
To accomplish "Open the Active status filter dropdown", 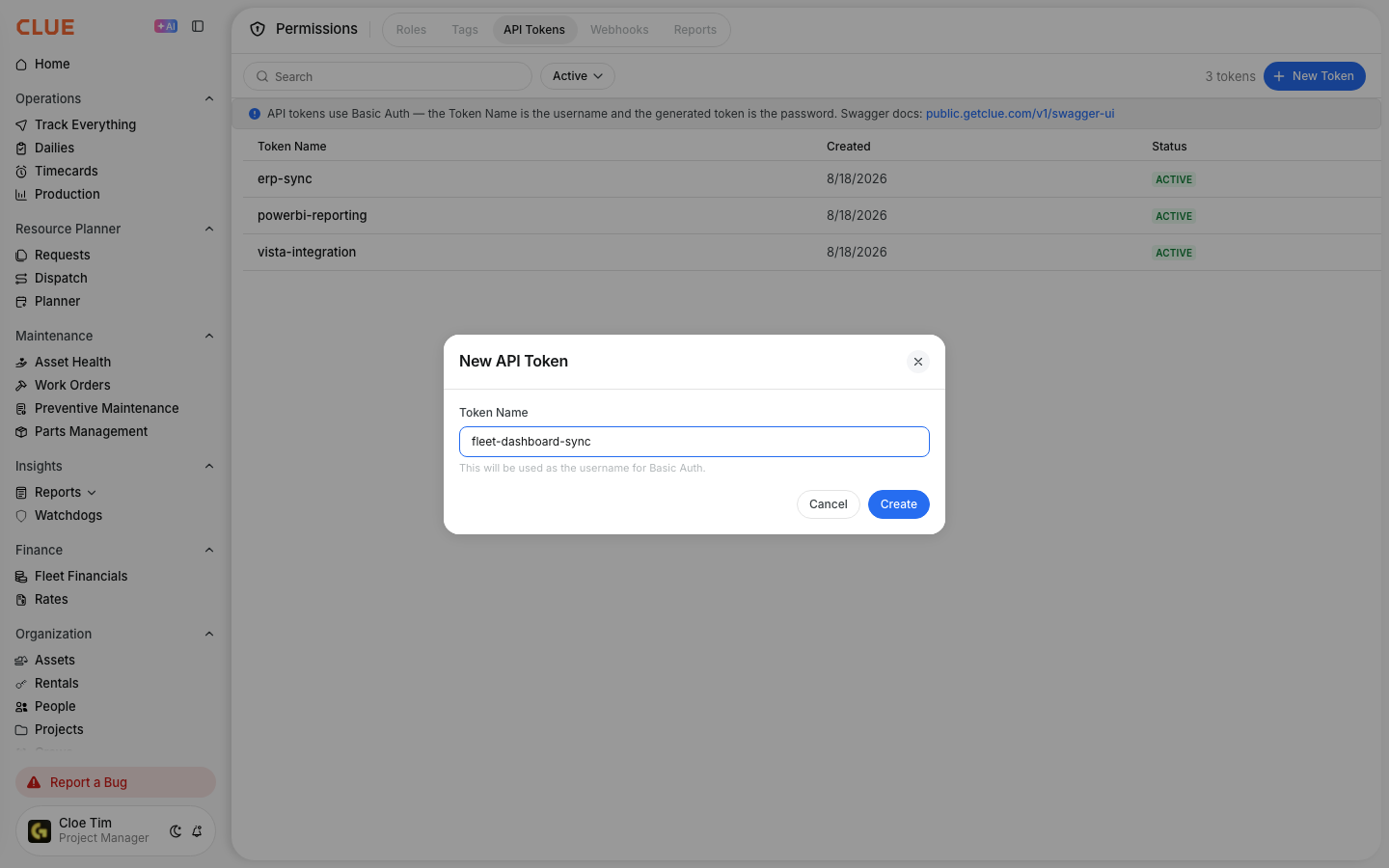I will coord(578,76).
